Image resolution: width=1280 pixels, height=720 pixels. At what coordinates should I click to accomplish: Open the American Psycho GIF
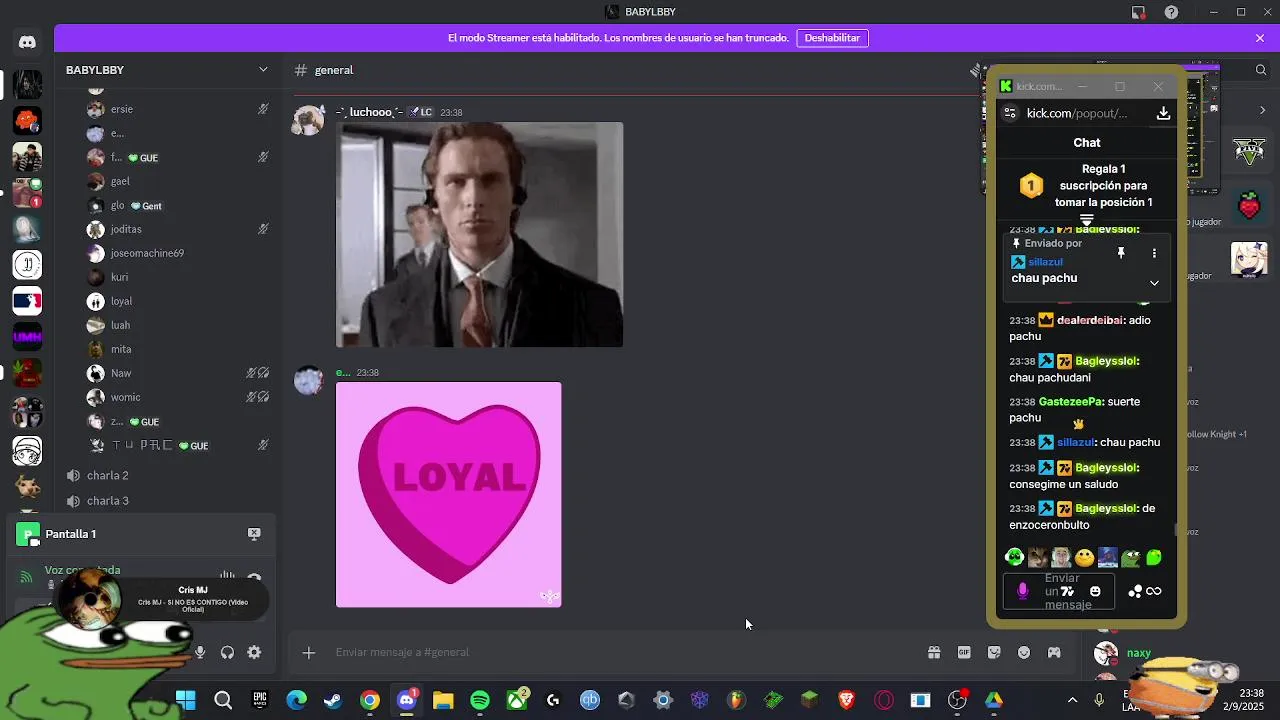[479, 235]
